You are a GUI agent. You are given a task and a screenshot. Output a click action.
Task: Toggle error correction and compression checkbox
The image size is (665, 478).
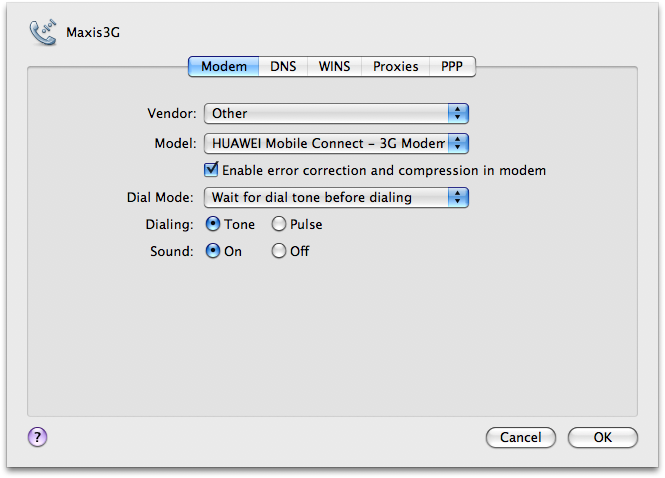pos(211,170)
